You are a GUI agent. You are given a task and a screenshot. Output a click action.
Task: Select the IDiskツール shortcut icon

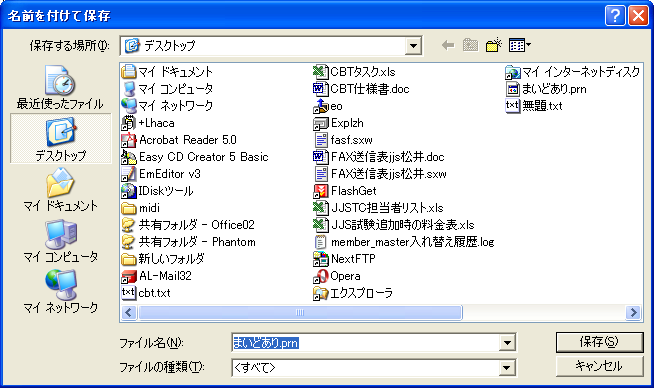(x=129, y=191)
